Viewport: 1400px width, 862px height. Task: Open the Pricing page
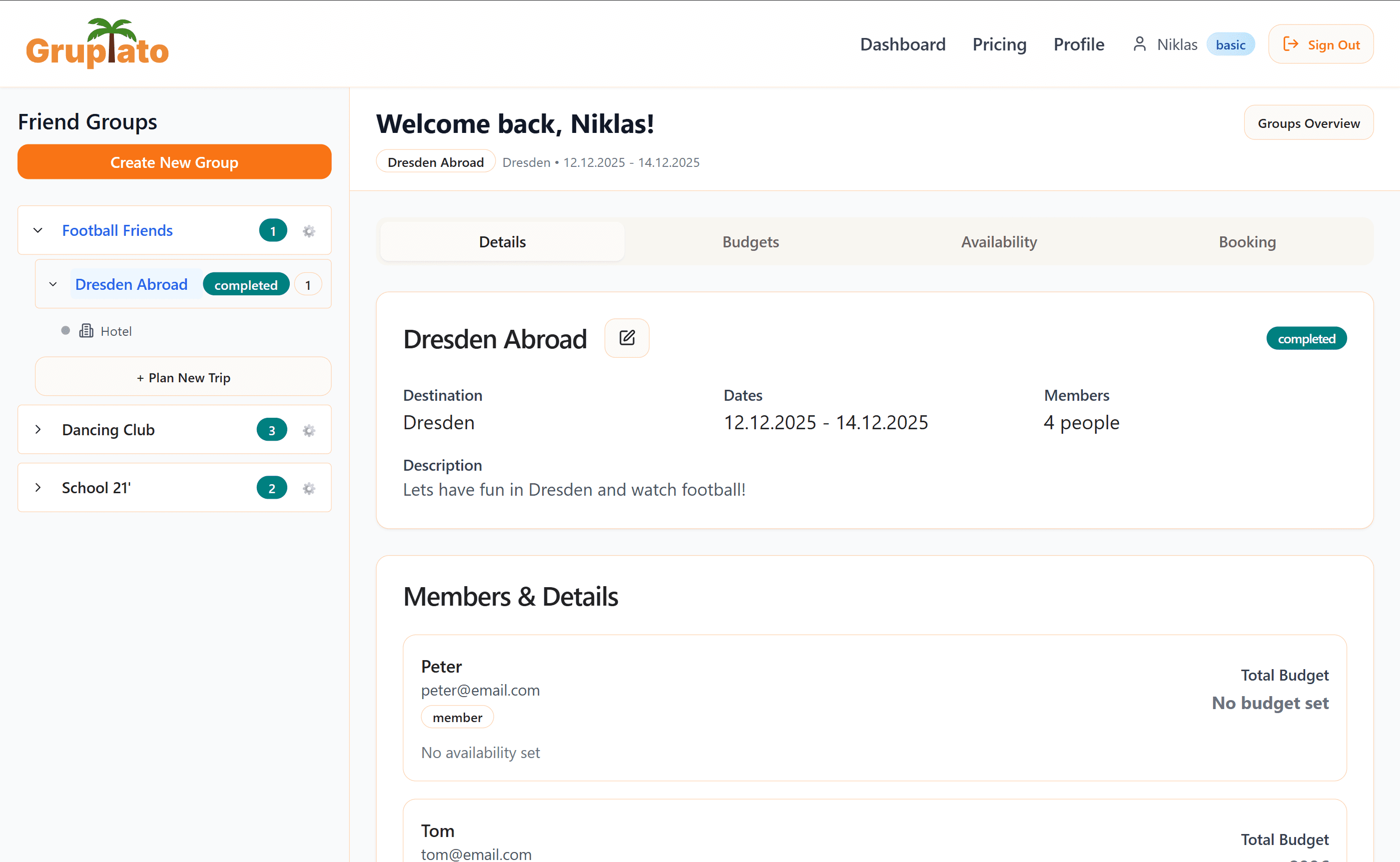tap(999, 44)
